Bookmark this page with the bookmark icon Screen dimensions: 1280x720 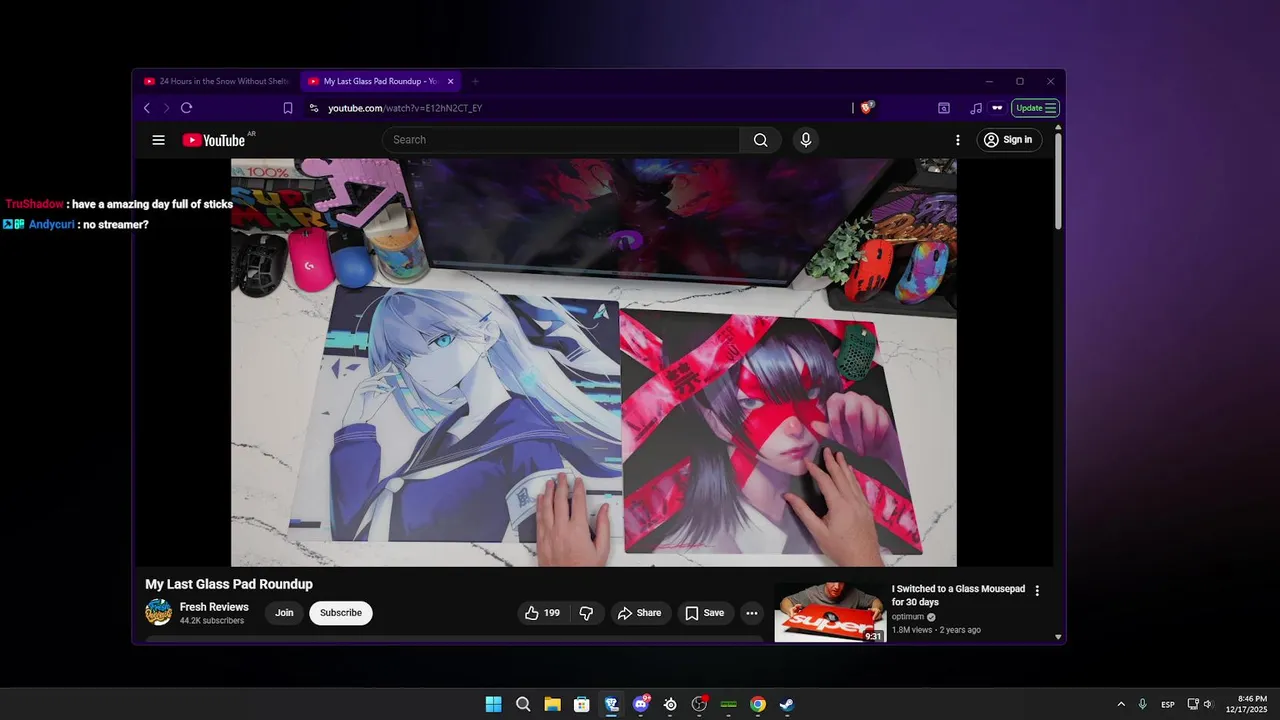288,108
